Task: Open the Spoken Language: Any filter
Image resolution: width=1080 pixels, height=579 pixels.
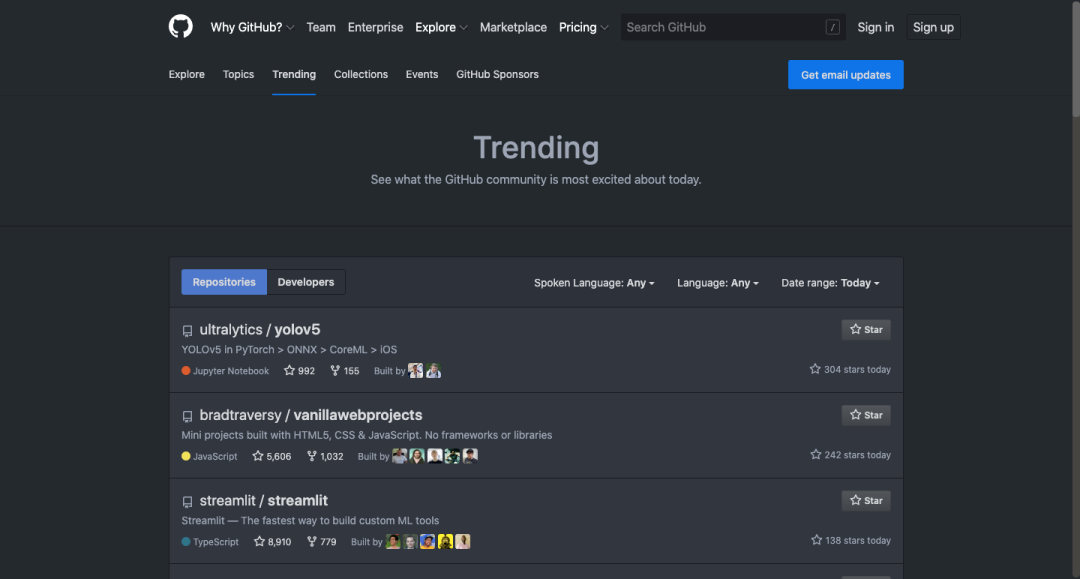Action: [594, 283]
